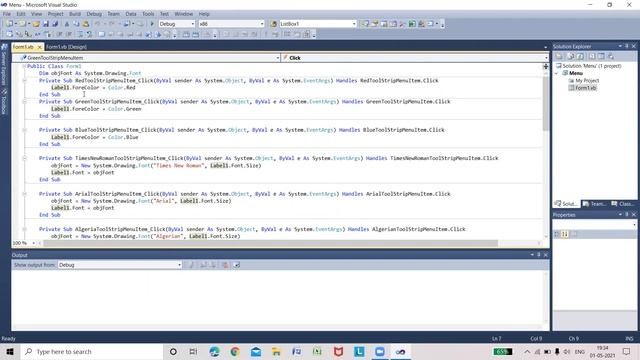Click the Find in Files icon beside ListBox1

273,24
